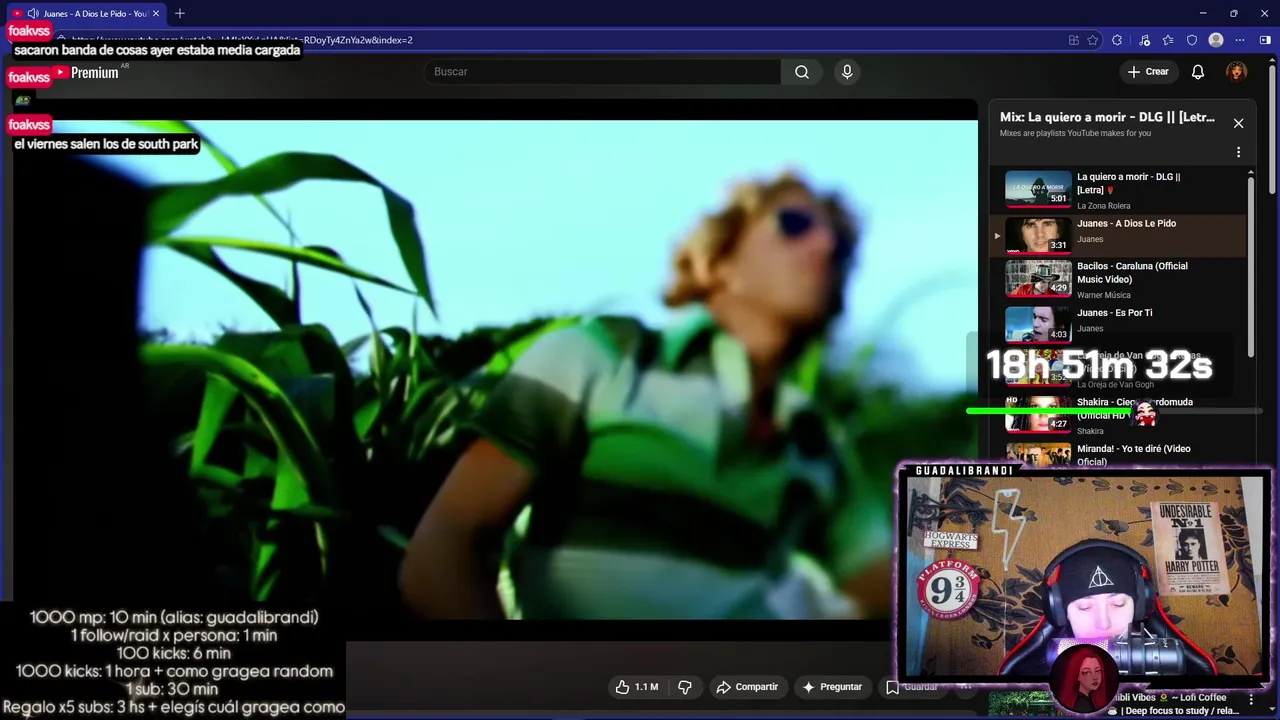Play La quiero a morir - DLG thumbnail

click(1038, 188)
